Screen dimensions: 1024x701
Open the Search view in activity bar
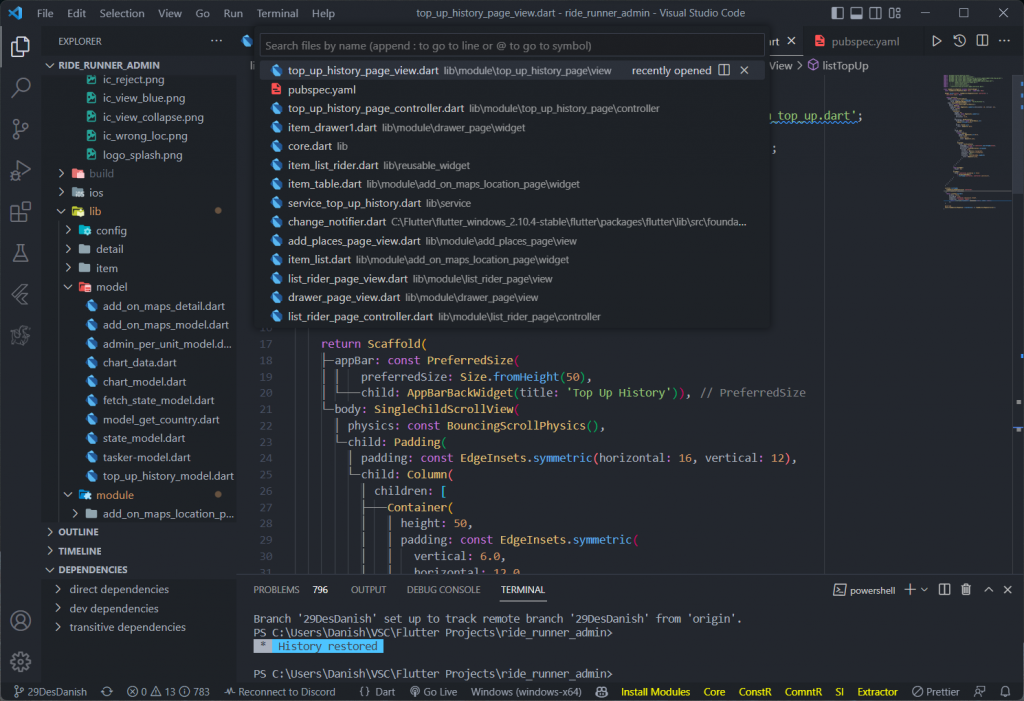pos(20,88)
